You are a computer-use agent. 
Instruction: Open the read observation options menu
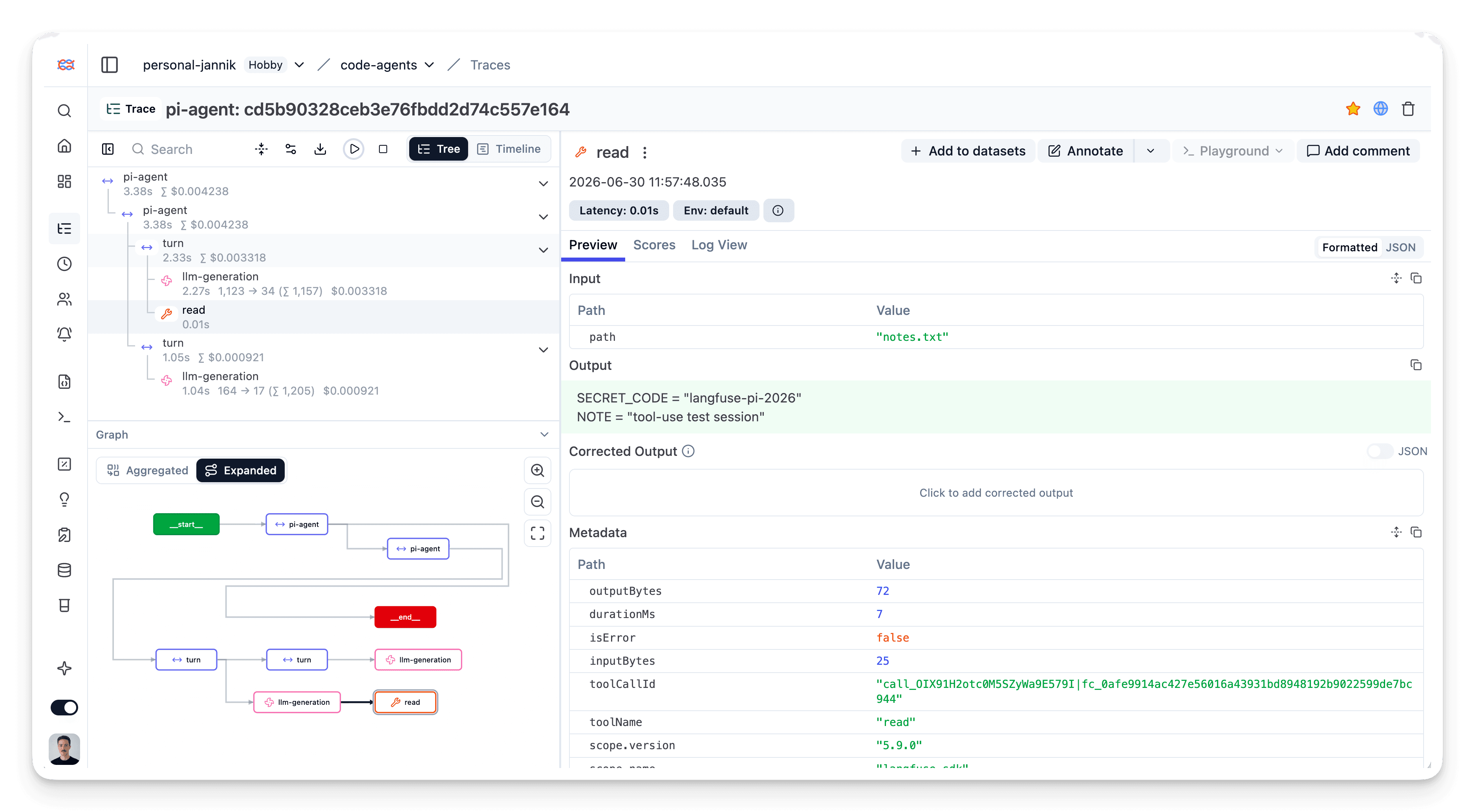tap(645, 152)
